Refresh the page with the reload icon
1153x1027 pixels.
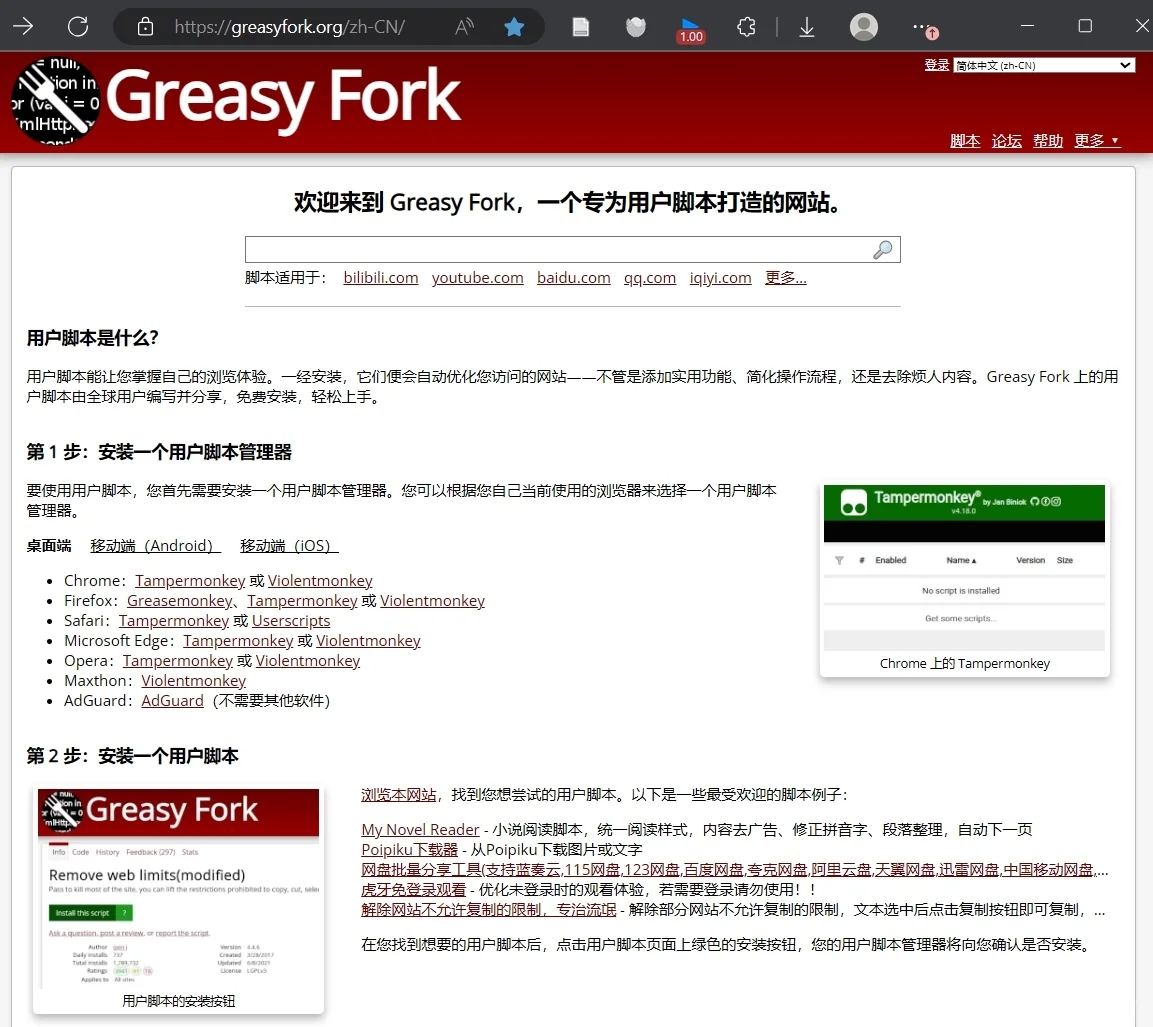click(x=77, y=26)
